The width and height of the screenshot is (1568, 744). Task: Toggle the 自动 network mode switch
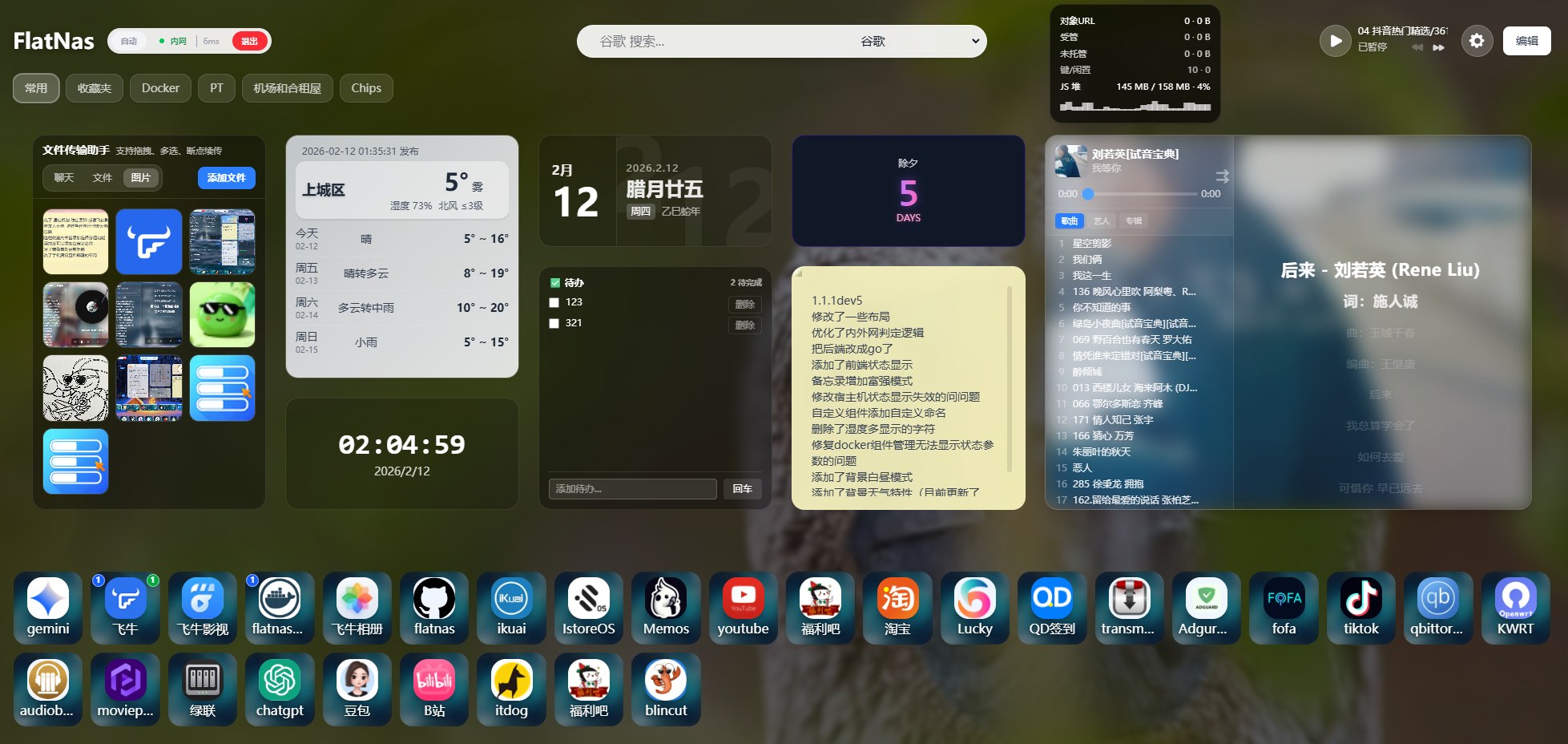click(129, 41)
